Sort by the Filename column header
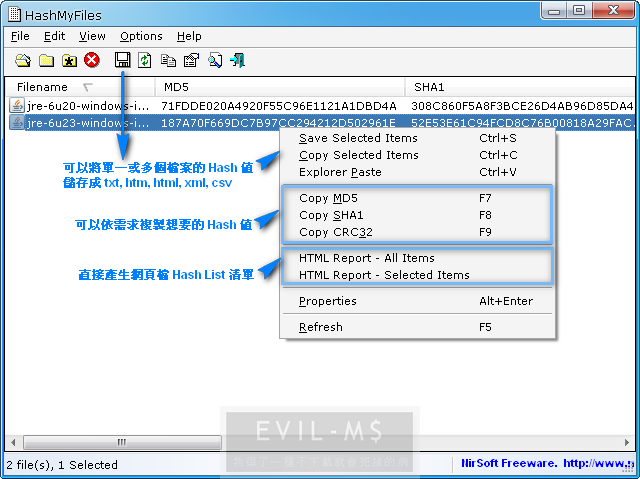This screenshot has width=640, height=479. tap(80, 87)
